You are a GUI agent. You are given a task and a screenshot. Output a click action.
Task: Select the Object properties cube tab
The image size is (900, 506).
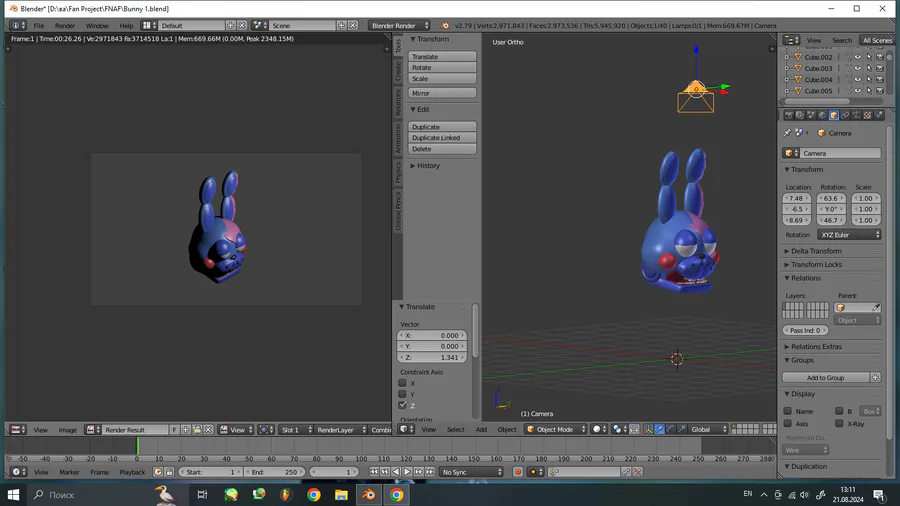point(834,115)
